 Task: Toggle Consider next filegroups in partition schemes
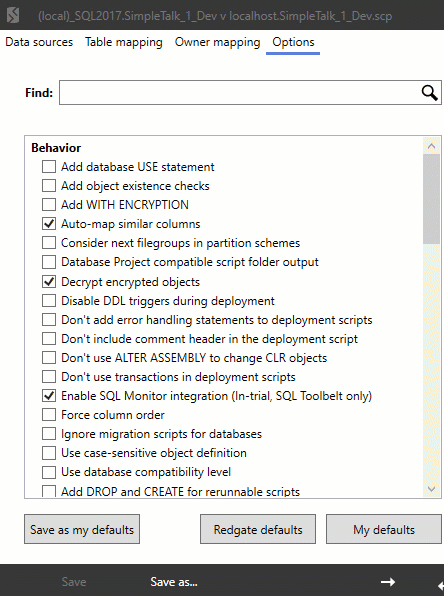[49, 243]
